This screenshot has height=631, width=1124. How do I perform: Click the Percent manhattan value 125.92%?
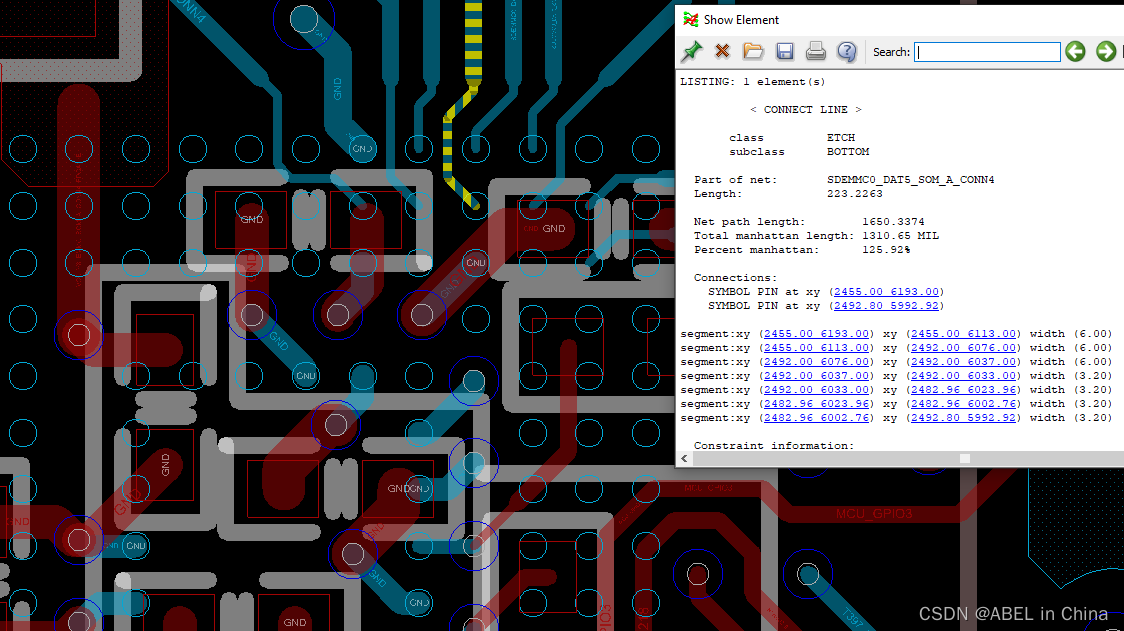pos(886,250)
